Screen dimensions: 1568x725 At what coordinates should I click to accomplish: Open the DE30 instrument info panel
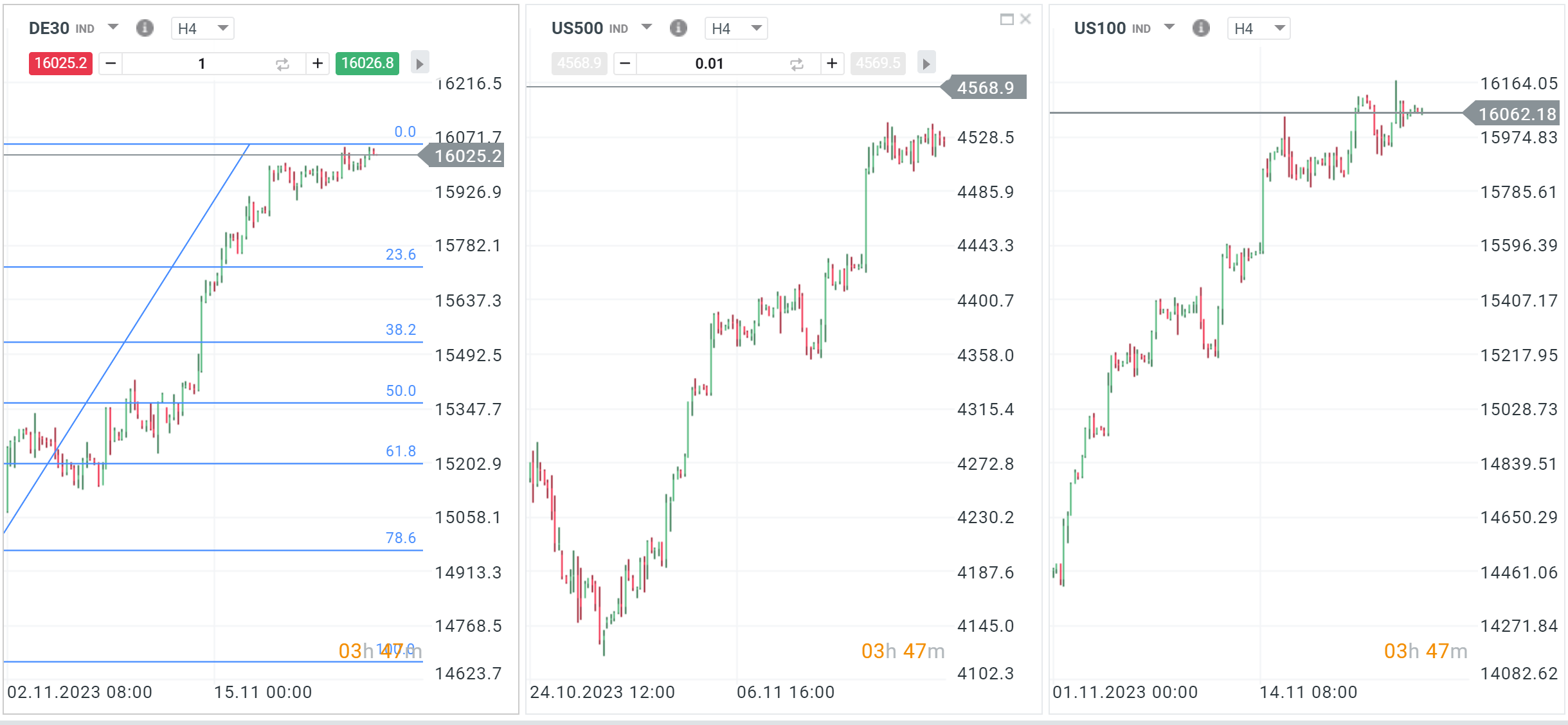click(x=145, y=28)
